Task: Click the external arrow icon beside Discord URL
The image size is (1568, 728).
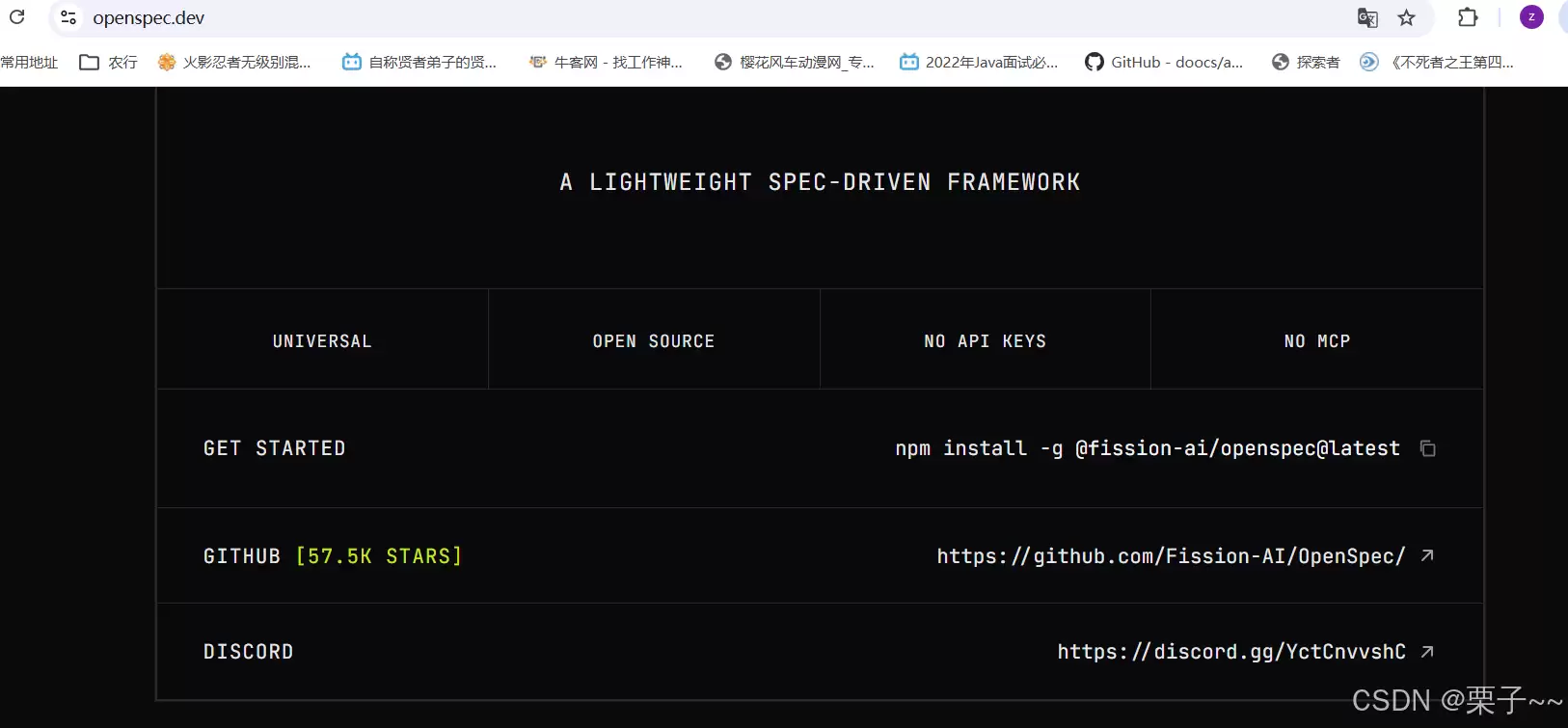Action: tap(1428, 652)
